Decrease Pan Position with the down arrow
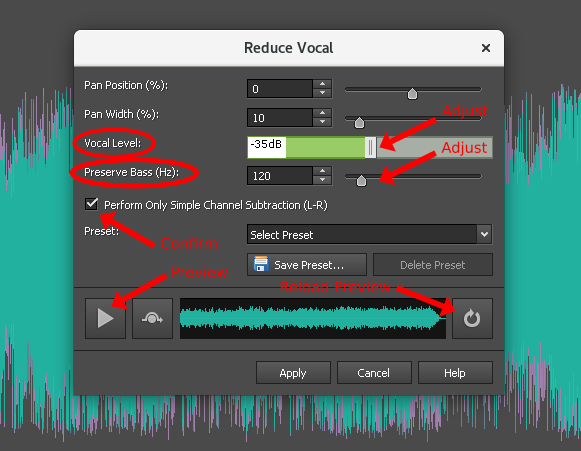581x451 pixels. coord(322,93)
